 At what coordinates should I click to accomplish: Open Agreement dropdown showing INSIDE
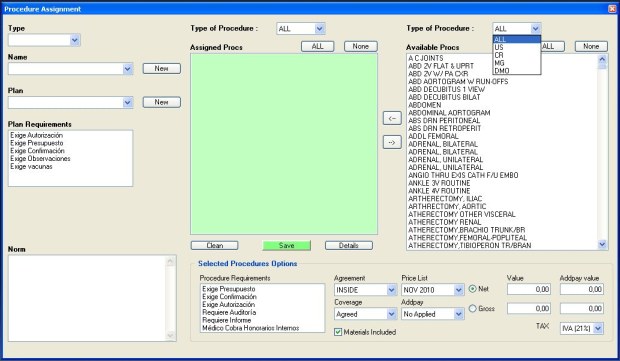(x=391, y=290)
